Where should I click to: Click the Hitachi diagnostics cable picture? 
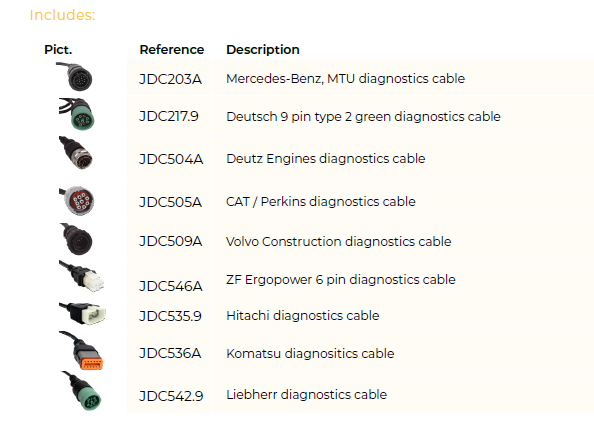point(82,313)
